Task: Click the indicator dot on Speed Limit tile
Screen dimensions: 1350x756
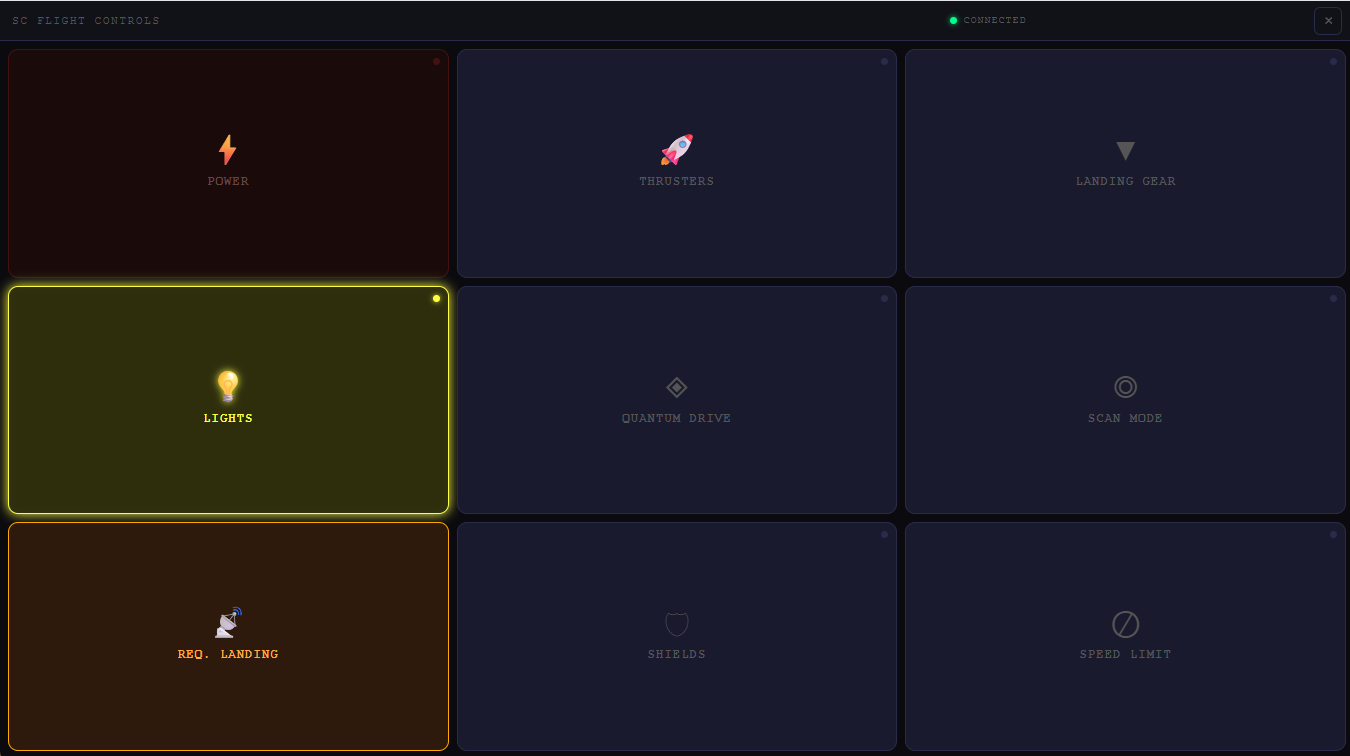Action: tap(1333, 534)
